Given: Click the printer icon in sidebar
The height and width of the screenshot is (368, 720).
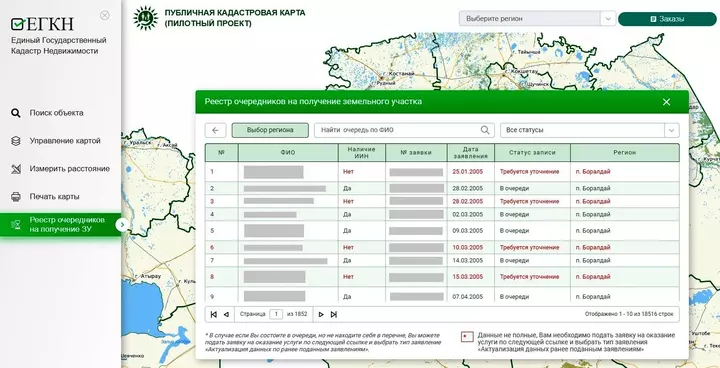Looking at the screenshot, I should 16,197.
